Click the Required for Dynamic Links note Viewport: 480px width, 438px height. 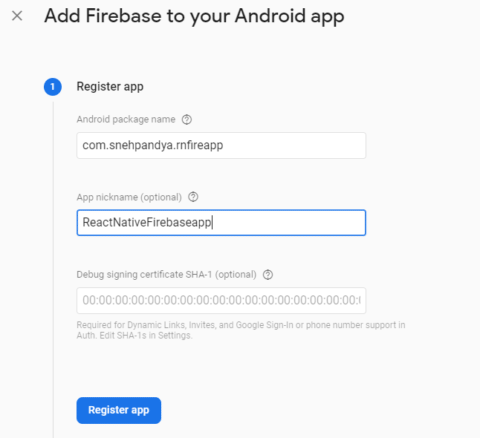(241, 330)
